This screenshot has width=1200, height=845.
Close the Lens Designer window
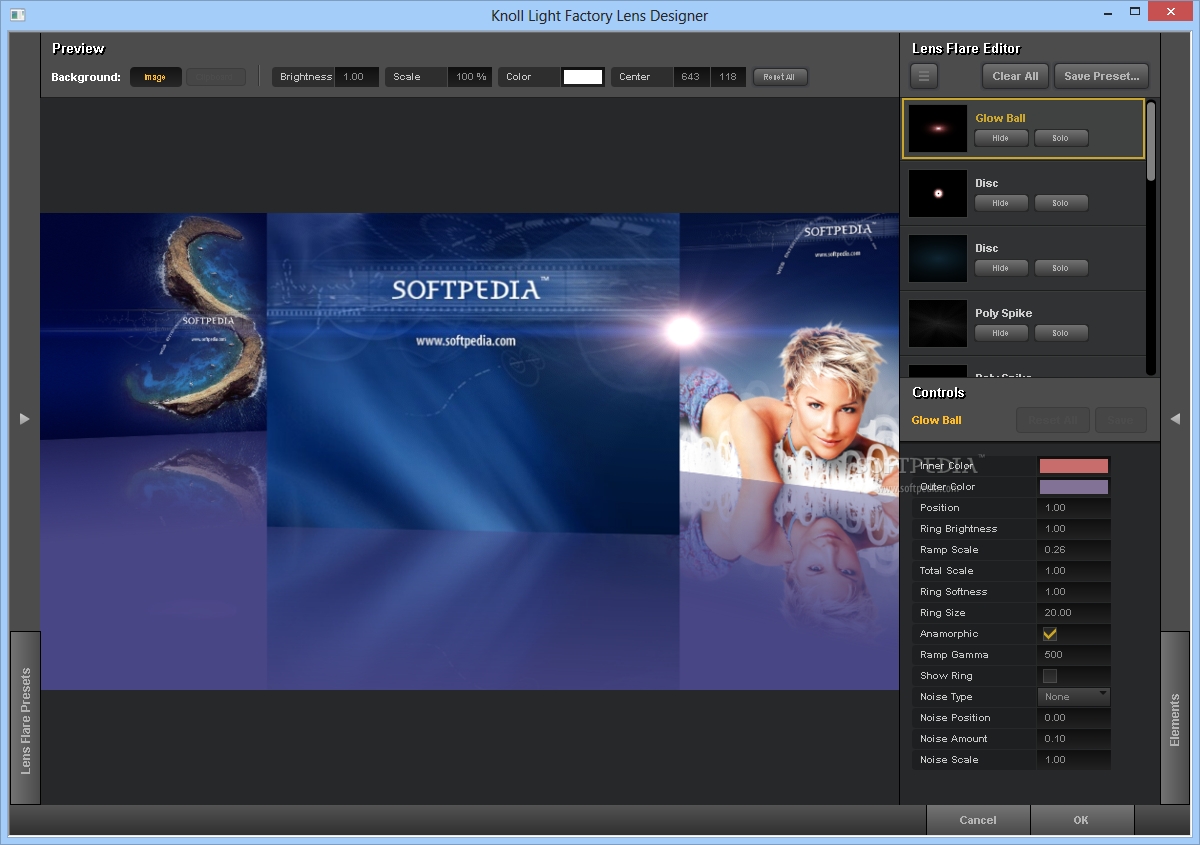(1170, 13)
